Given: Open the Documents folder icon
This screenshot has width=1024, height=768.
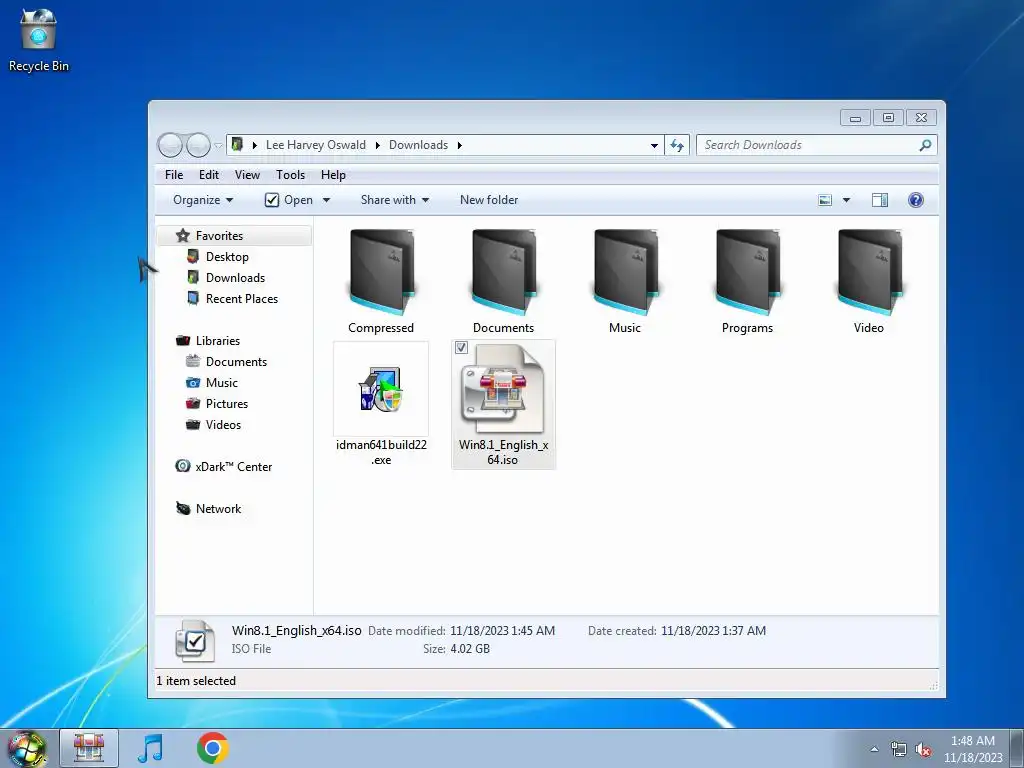Looking at the screenshot, I should [504, 272].
